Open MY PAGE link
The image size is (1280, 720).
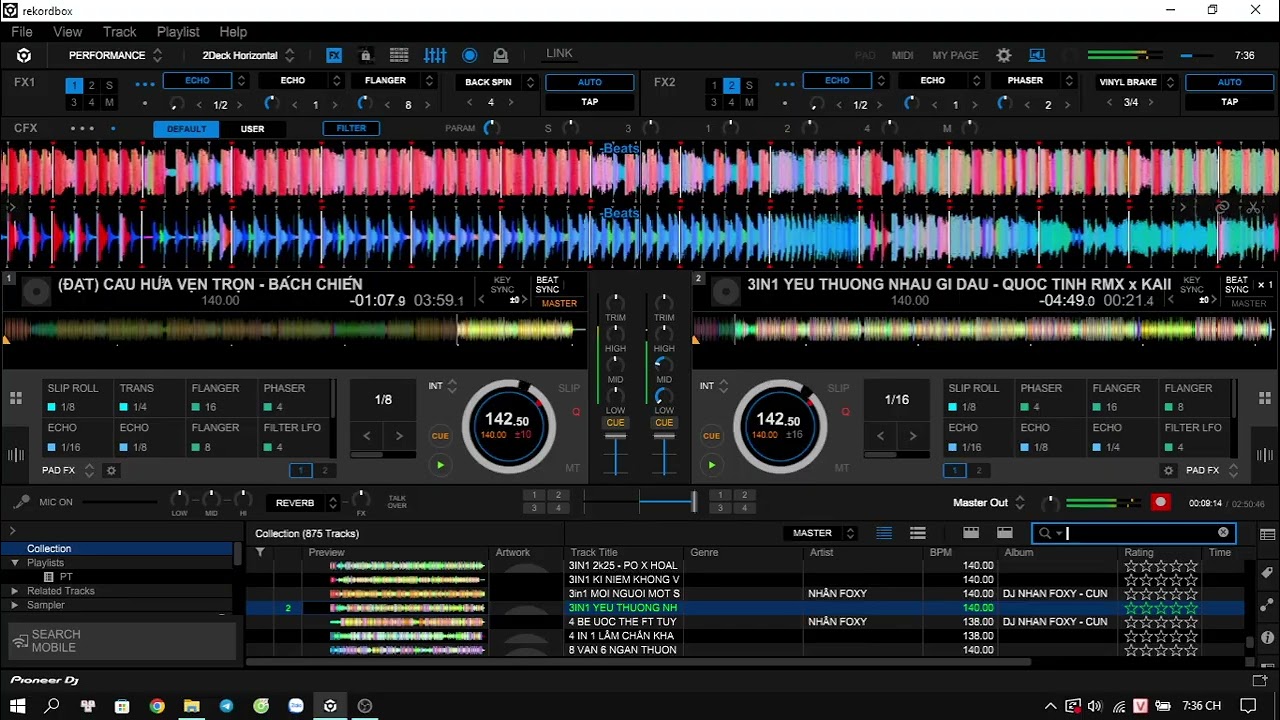pos(955,56)
